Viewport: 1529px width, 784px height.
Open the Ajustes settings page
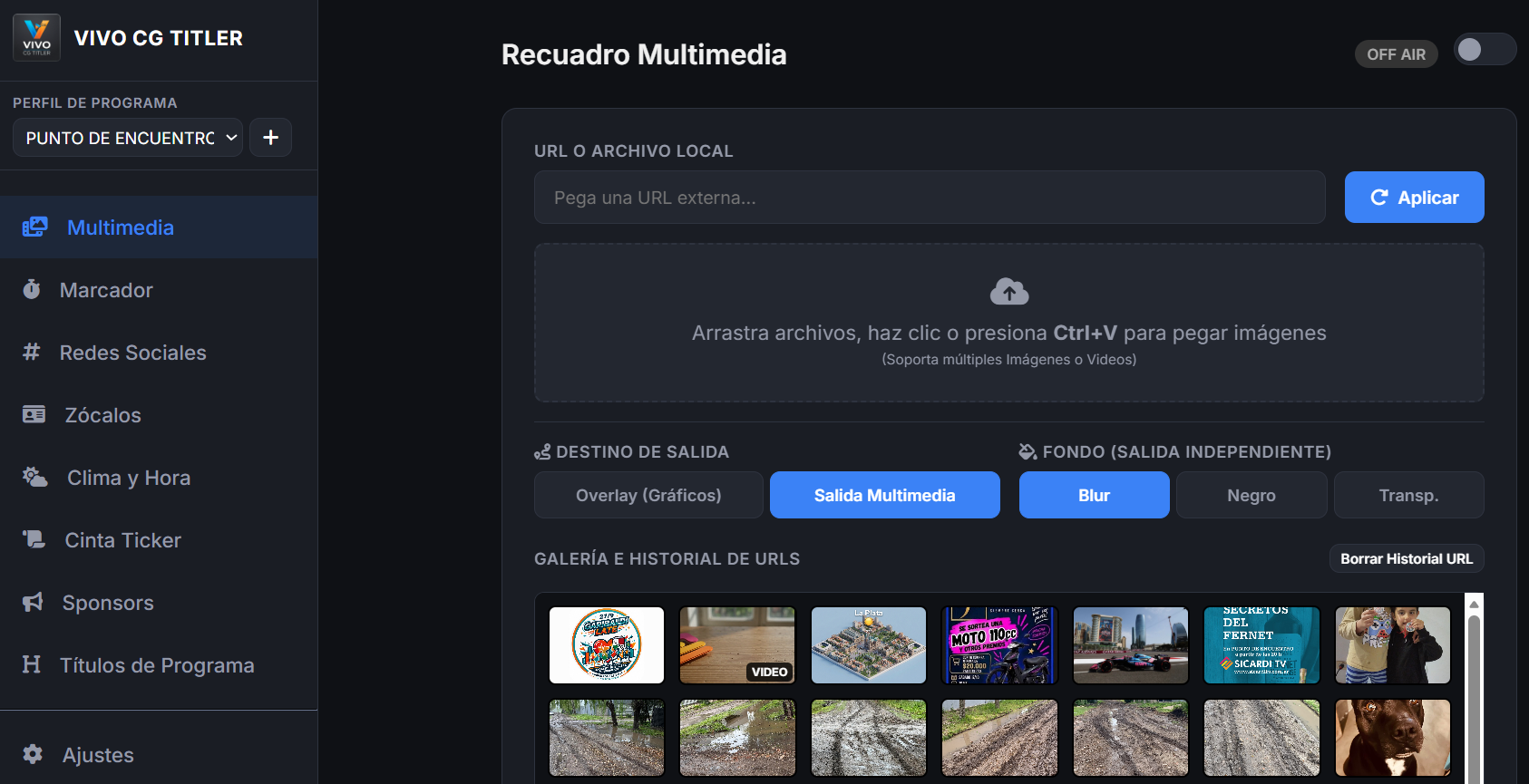pos(159,754)
